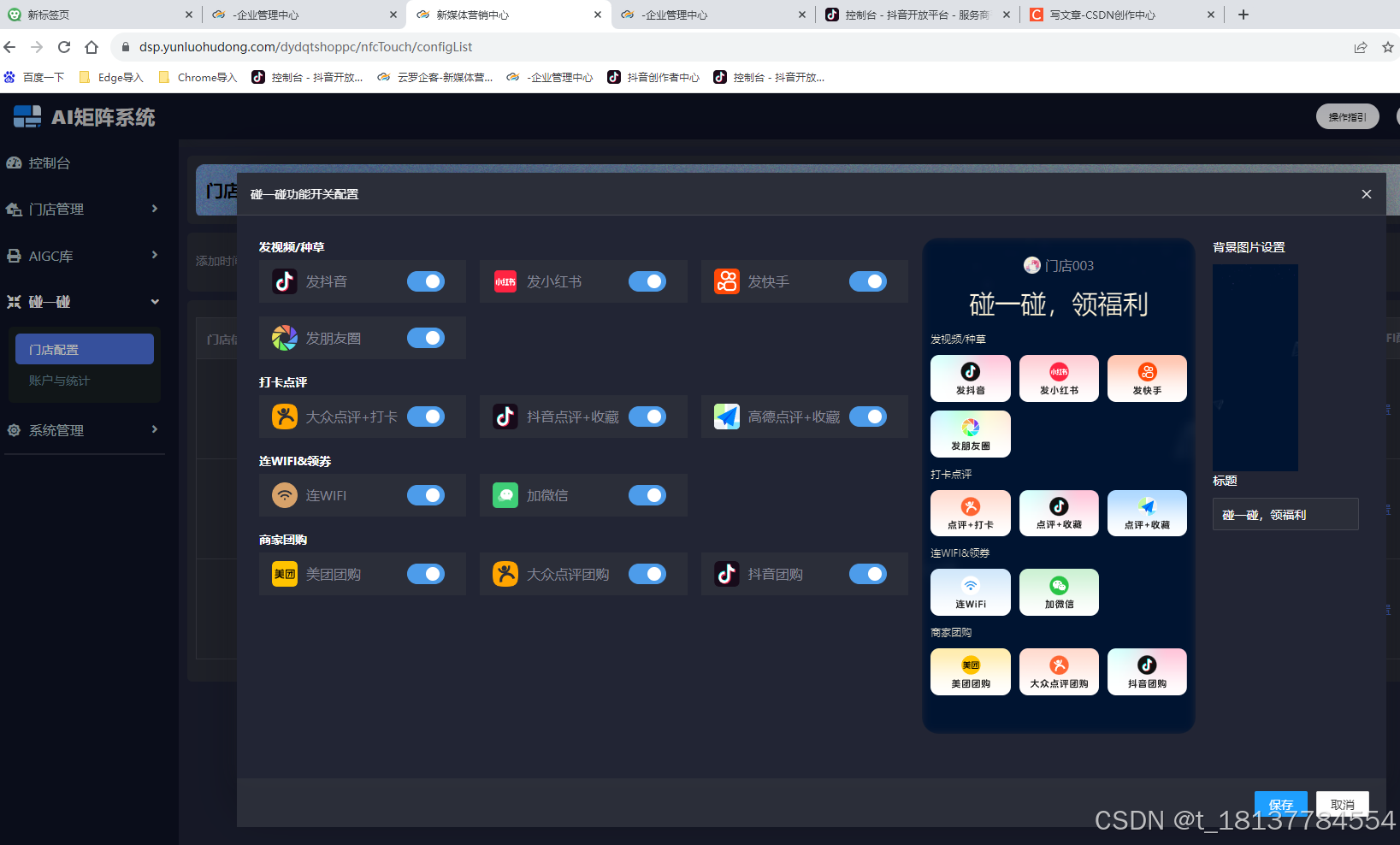Tap the 美团团购 tile in phone preview
Screen dimensions: 1400x845
pyautogui.click(x=971, y=671)
